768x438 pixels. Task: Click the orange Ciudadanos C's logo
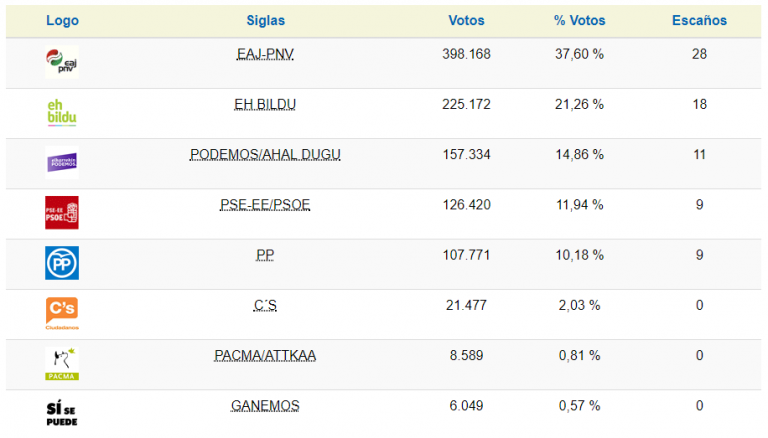62,314
